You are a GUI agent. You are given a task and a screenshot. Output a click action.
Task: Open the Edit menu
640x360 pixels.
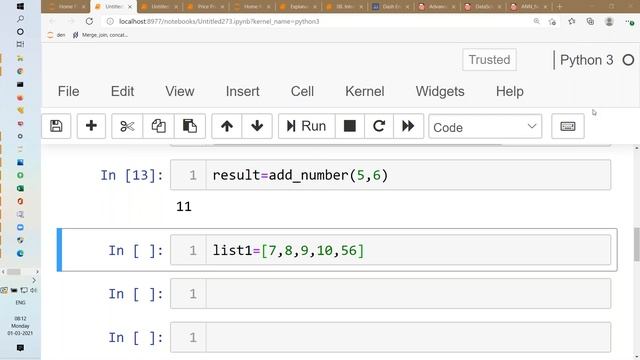coord(122,91)
